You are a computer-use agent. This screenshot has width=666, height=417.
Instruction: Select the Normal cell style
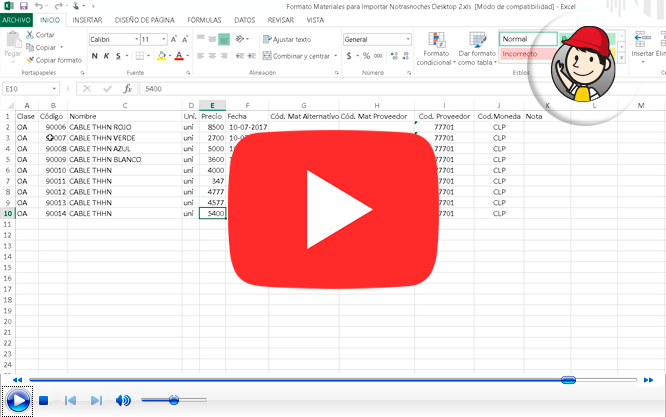click(x=528, y=39)
